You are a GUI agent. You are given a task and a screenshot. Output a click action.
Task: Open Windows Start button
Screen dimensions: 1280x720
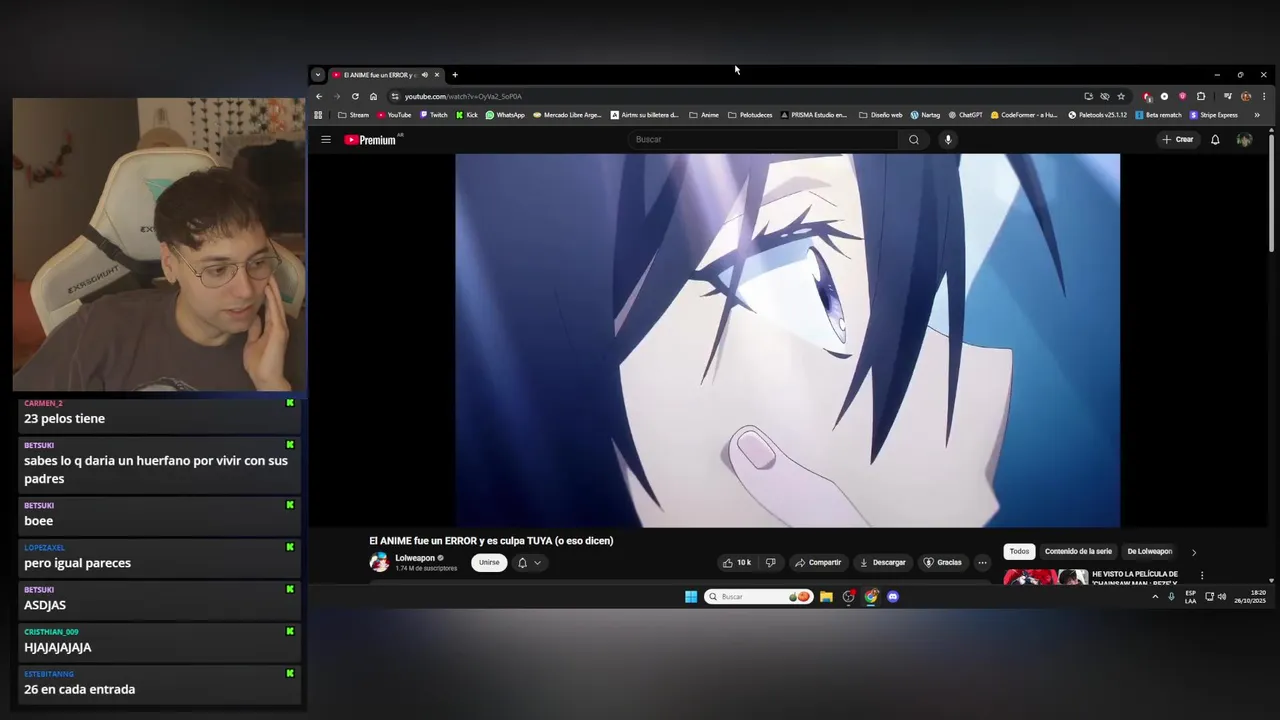(x=691, y=597)
